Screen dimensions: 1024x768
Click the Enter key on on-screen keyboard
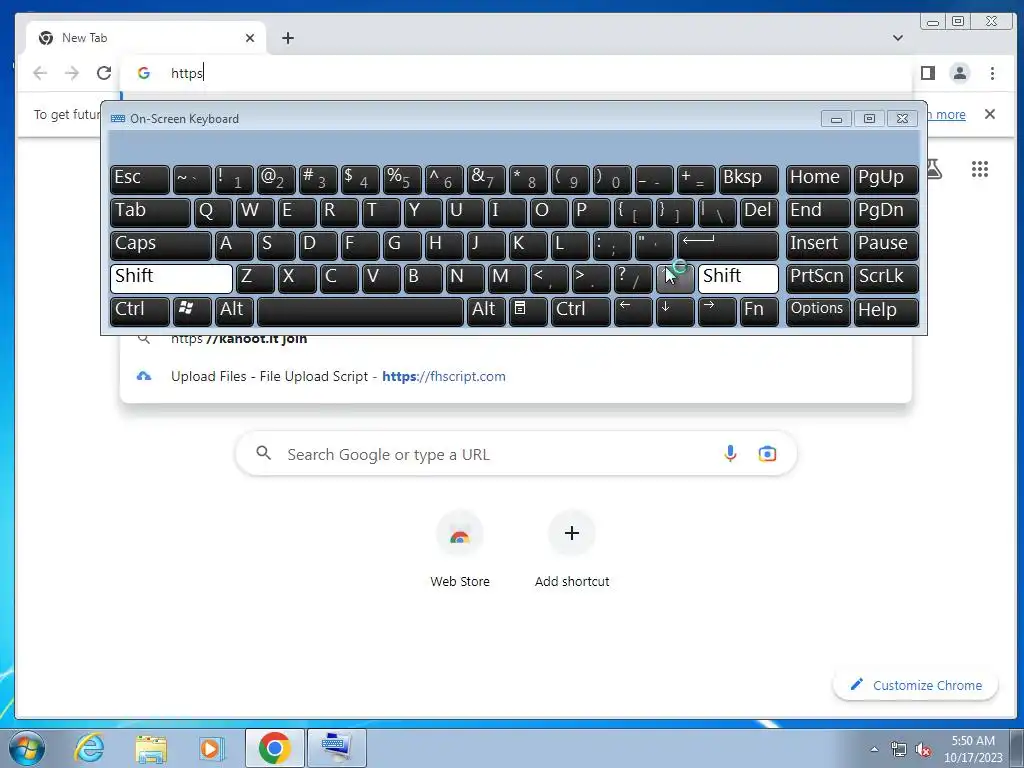pos(728,246)
